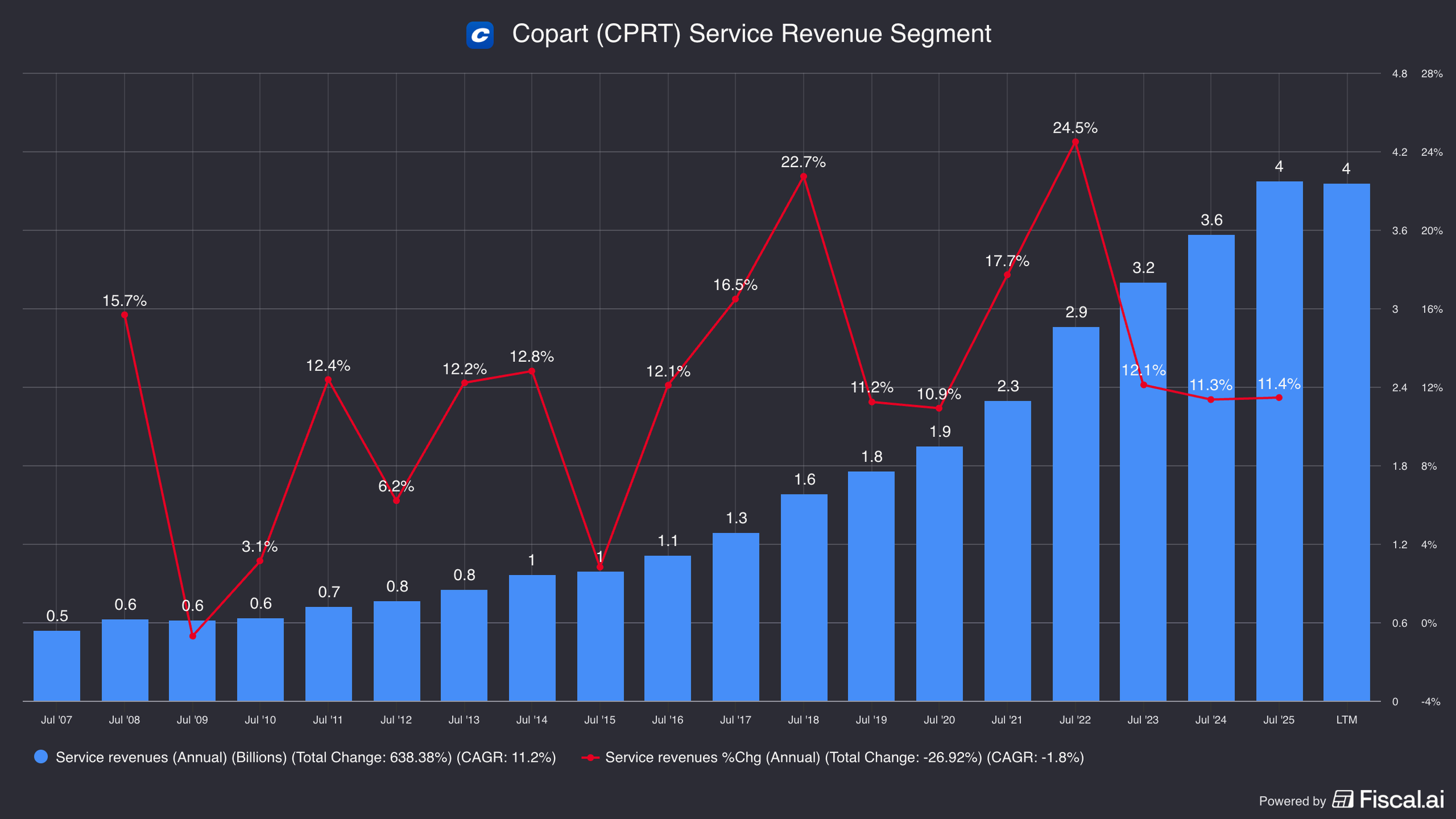Click the '6.2%' growth label
1456x819 pixels.
click(396, 486)
